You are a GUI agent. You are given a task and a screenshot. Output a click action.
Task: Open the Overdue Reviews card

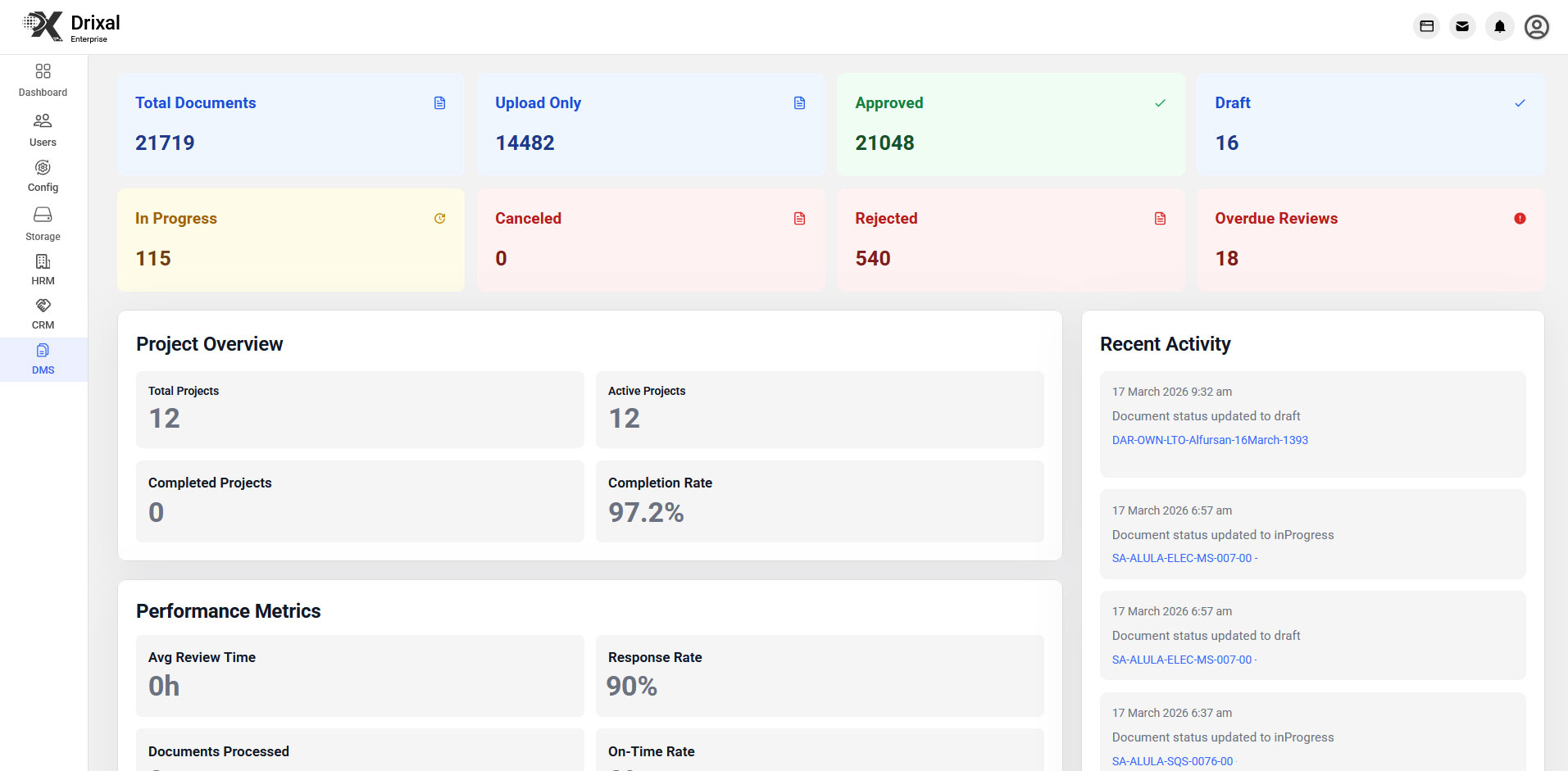coord(1370,240)
